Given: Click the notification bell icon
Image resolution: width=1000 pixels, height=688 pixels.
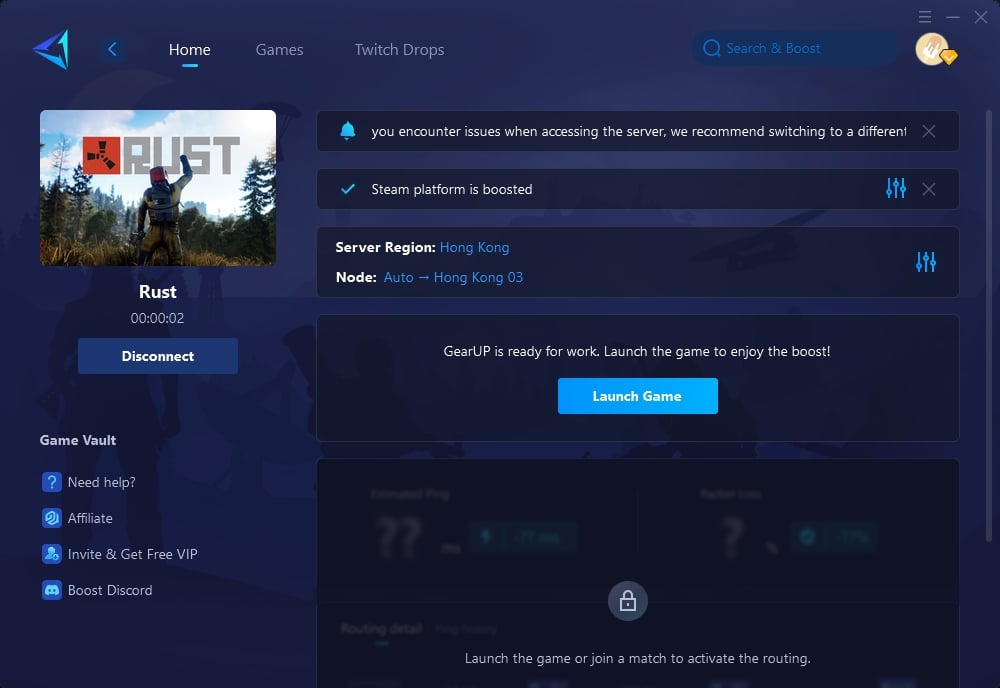Looking at the screenshot, I should click(348, 131).
